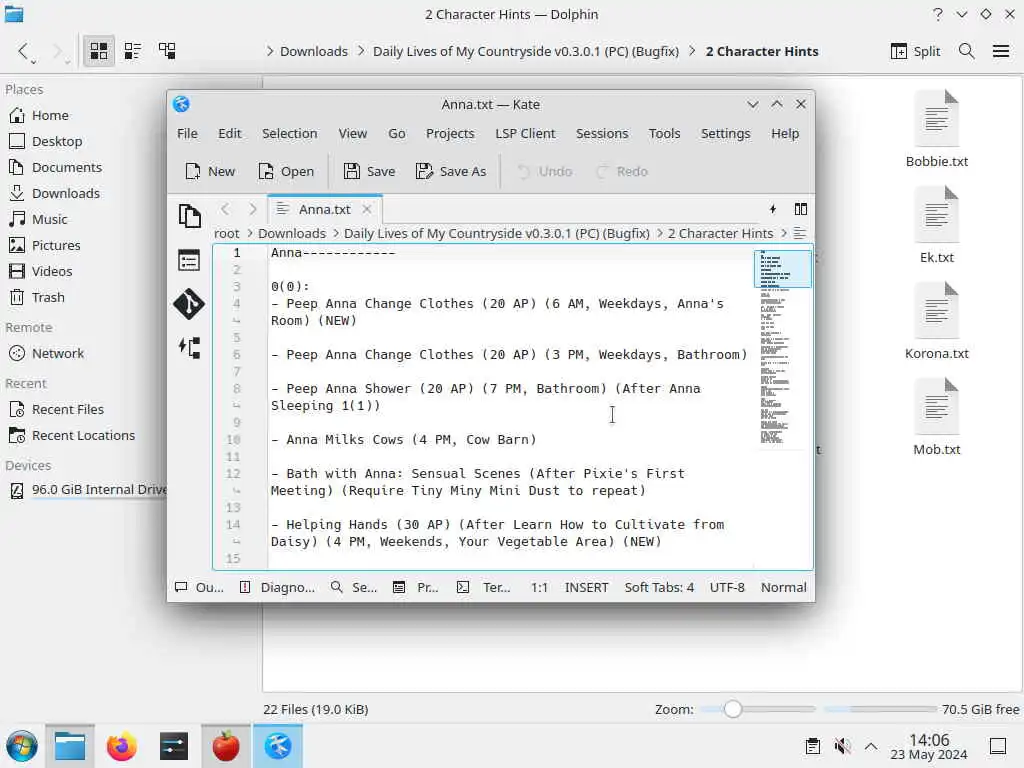Open the Selection menu

(x=289, y=133)
